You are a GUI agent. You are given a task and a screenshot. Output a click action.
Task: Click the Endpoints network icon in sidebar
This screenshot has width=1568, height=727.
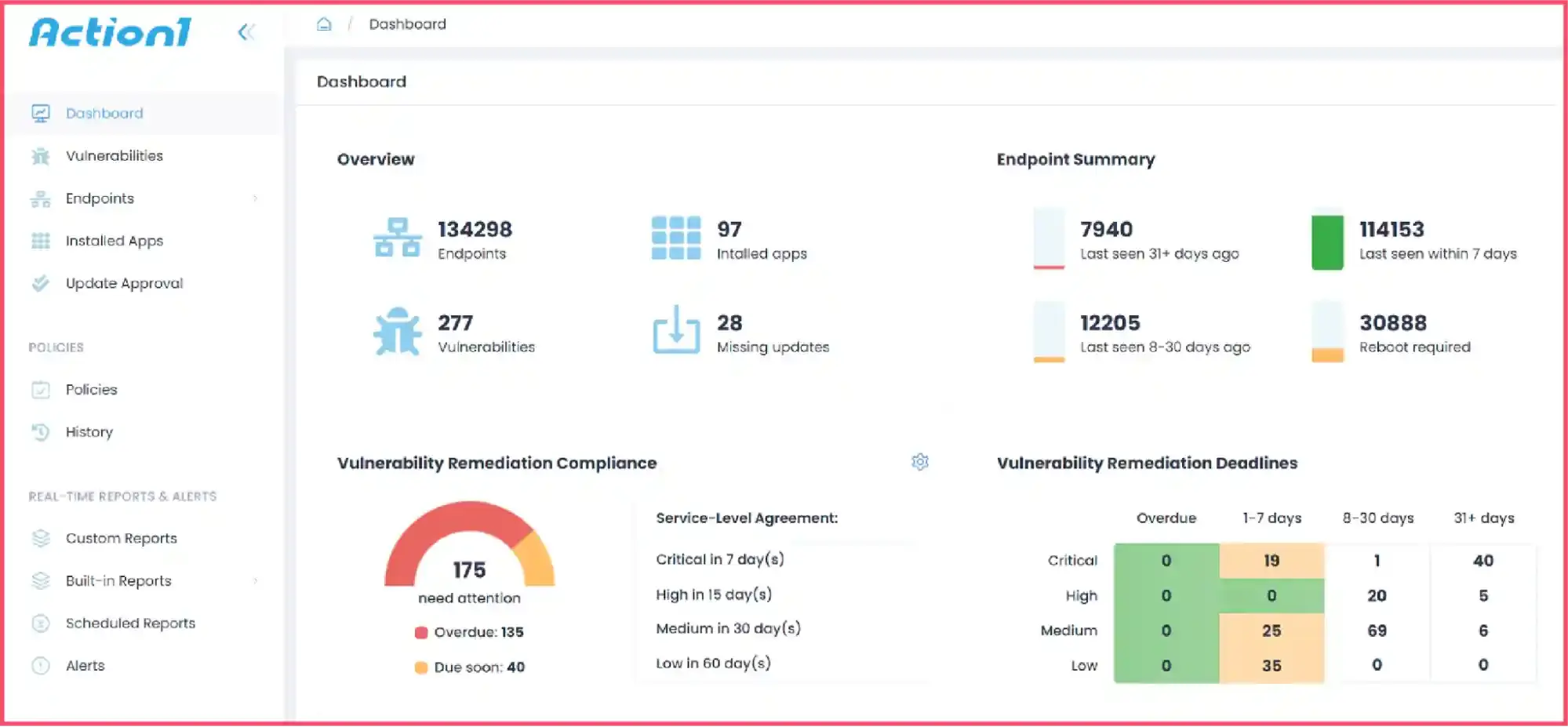coord(41,198)
